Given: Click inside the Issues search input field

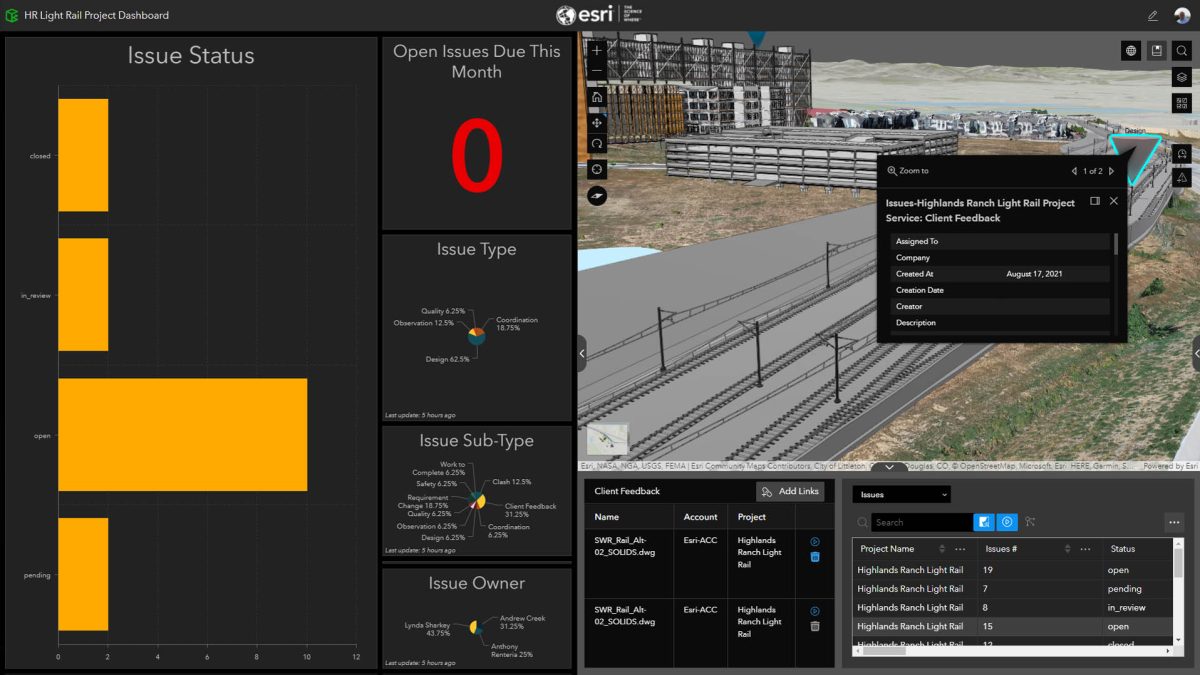Looking at the screenshot, I should [x=920, y=522].
